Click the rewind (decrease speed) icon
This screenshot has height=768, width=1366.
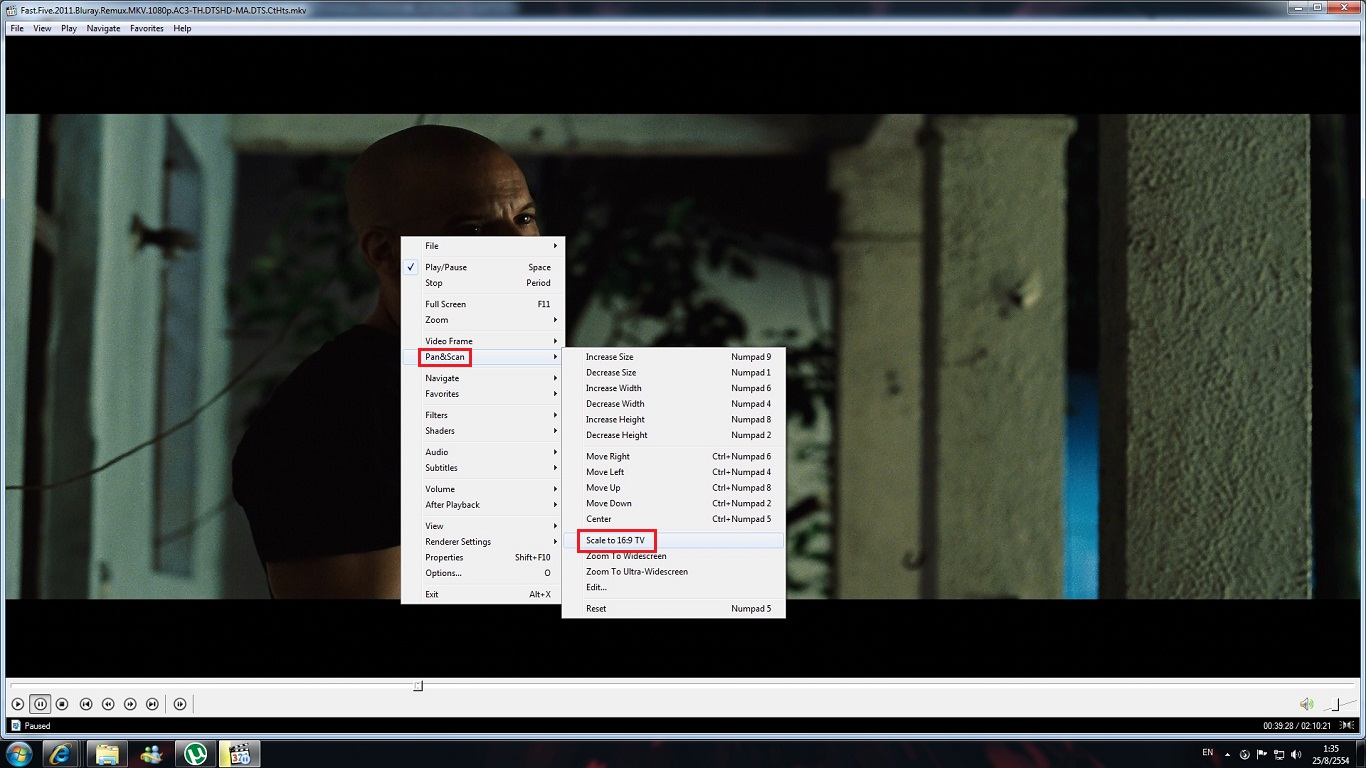(108, 704)
